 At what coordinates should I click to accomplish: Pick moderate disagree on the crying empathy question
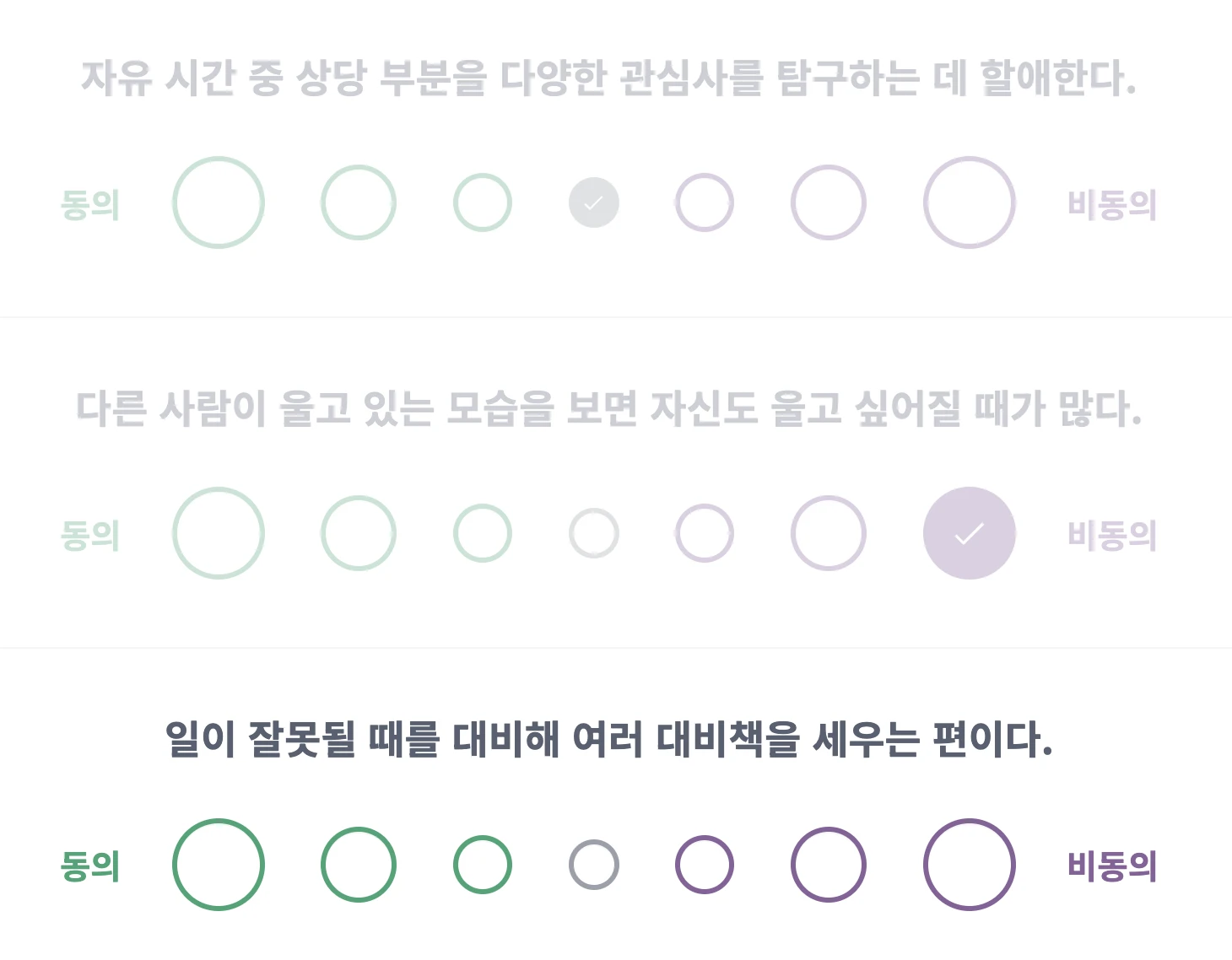[828, 533]
